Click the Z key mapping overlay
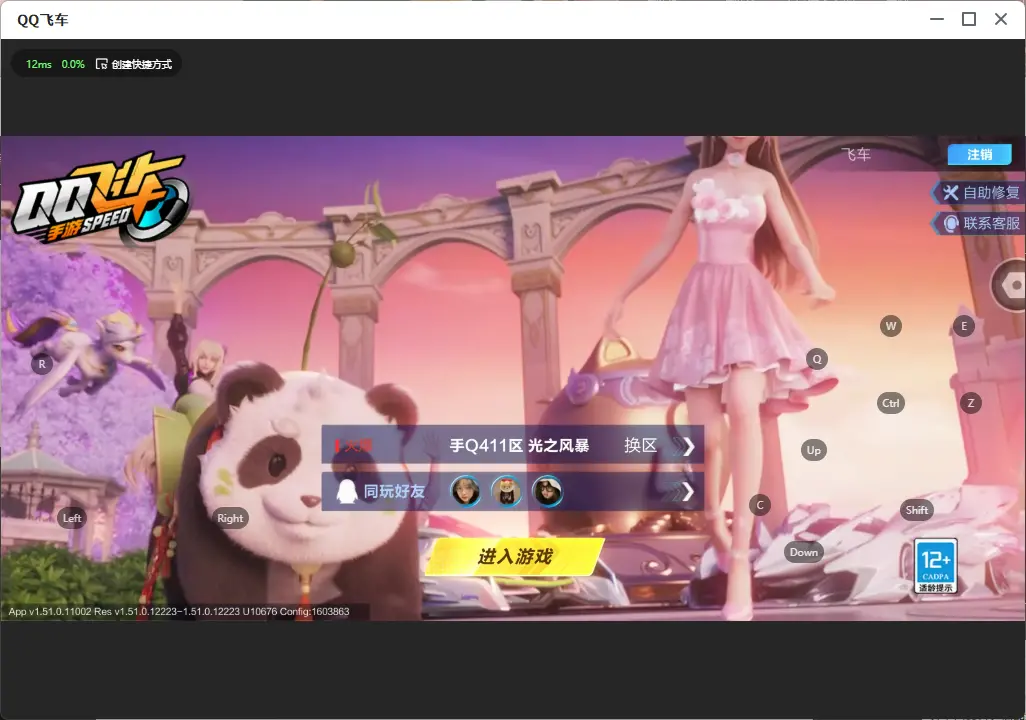The image size is (1026, 720). pyautogui.click(x=971, y=403)
